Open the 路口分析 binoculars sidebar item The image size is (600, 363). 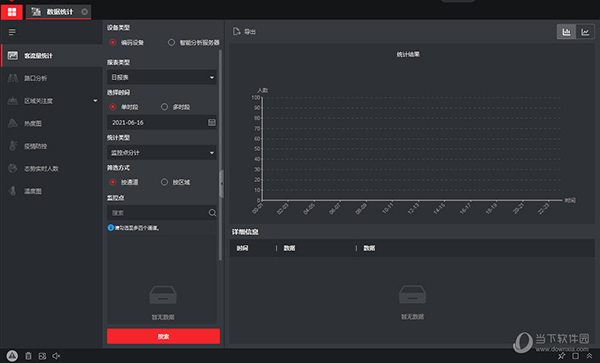[52, 78]
